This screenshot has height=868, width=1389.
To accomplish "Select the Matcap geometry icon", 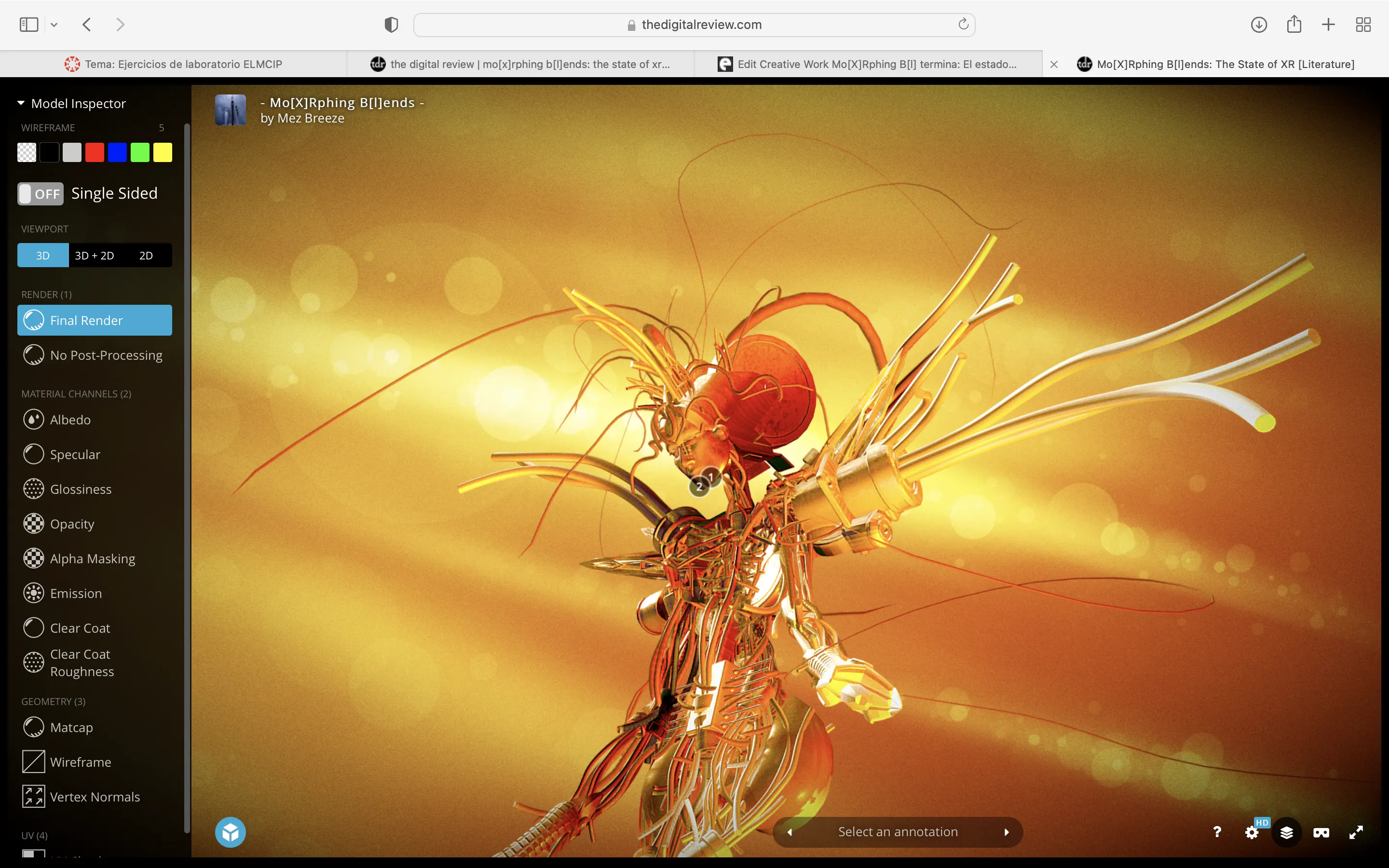I will tap(33, 727).
